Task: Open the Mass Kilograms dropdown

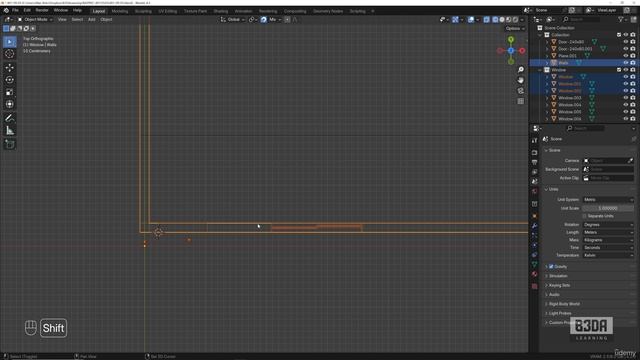Action: pyautogui.click(x=608, y=240)
